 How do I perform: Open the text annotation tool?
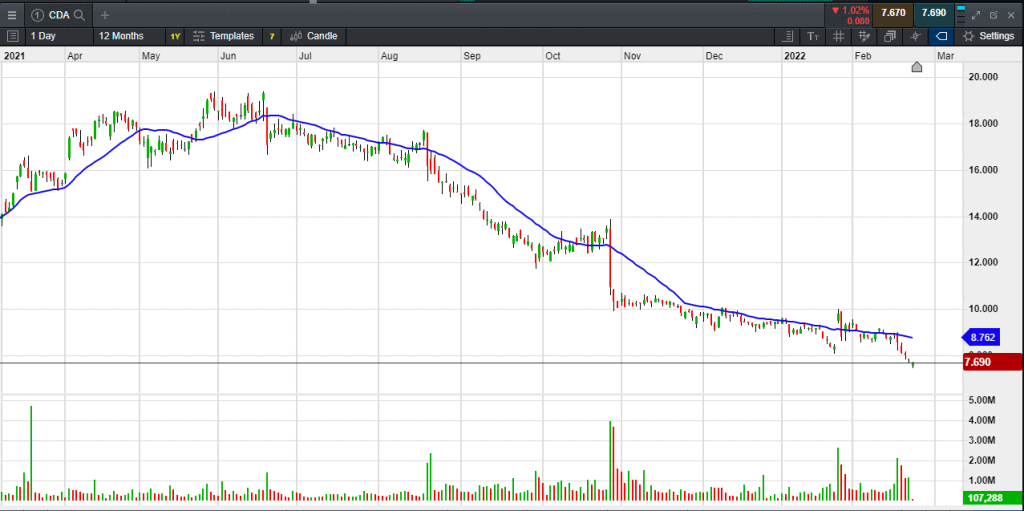813,36
